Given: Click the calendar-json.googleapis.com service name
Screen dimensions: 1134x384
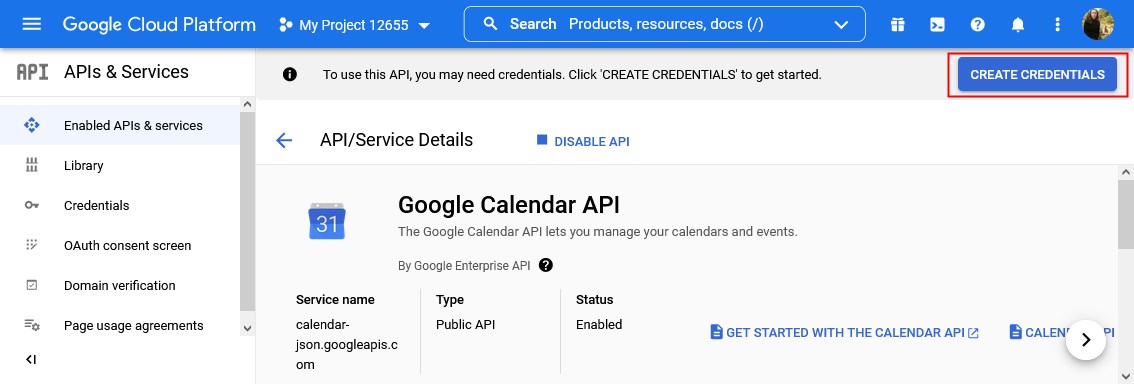Looking at the screenshot, I should click(346, 344).
